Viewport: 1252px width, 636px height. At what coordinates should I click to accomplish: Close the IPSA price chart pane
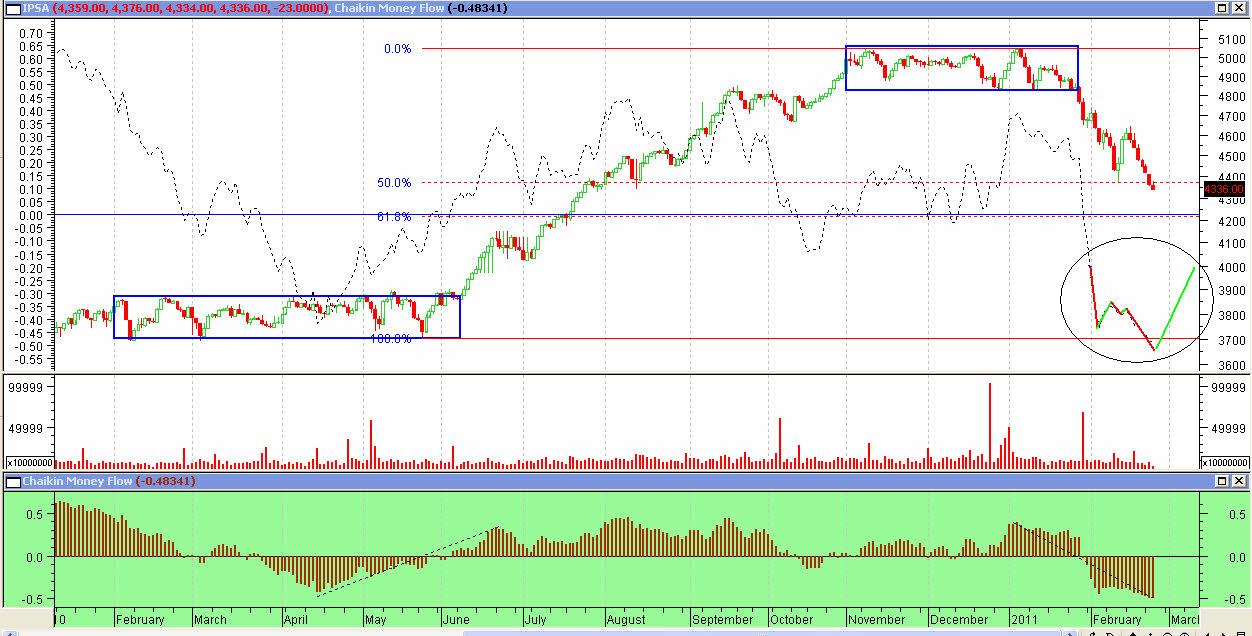click(x=1239, y=8)
